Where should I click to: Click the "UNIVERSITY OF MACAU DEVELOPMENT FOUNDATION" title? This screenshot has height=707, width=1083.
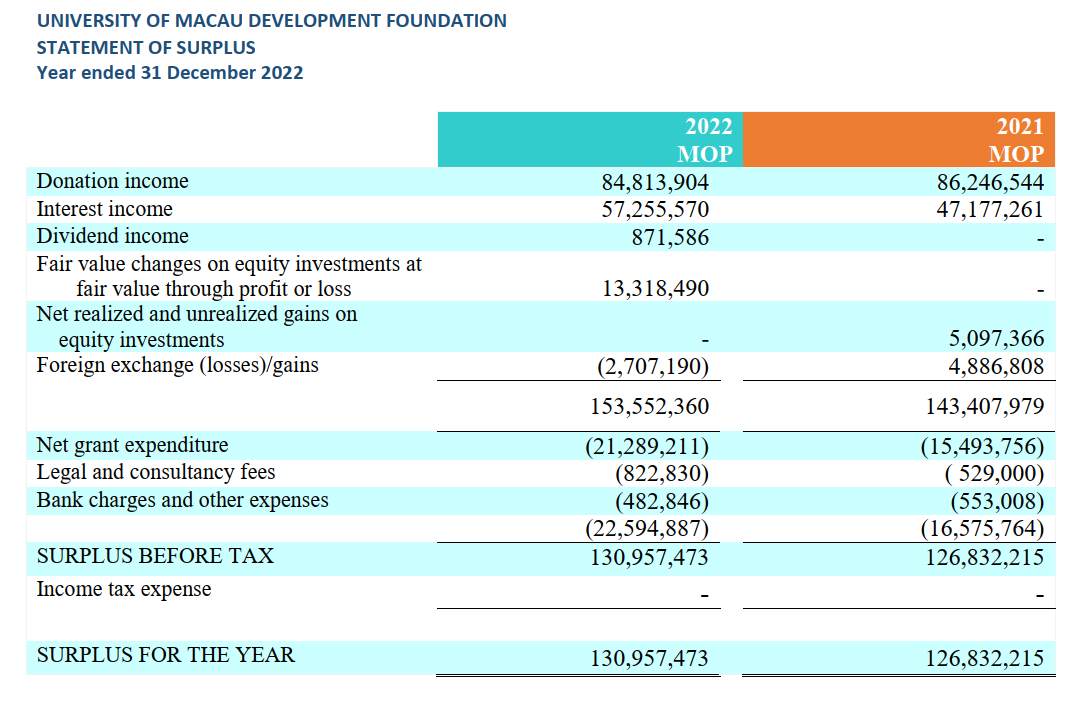coord(271,21)
